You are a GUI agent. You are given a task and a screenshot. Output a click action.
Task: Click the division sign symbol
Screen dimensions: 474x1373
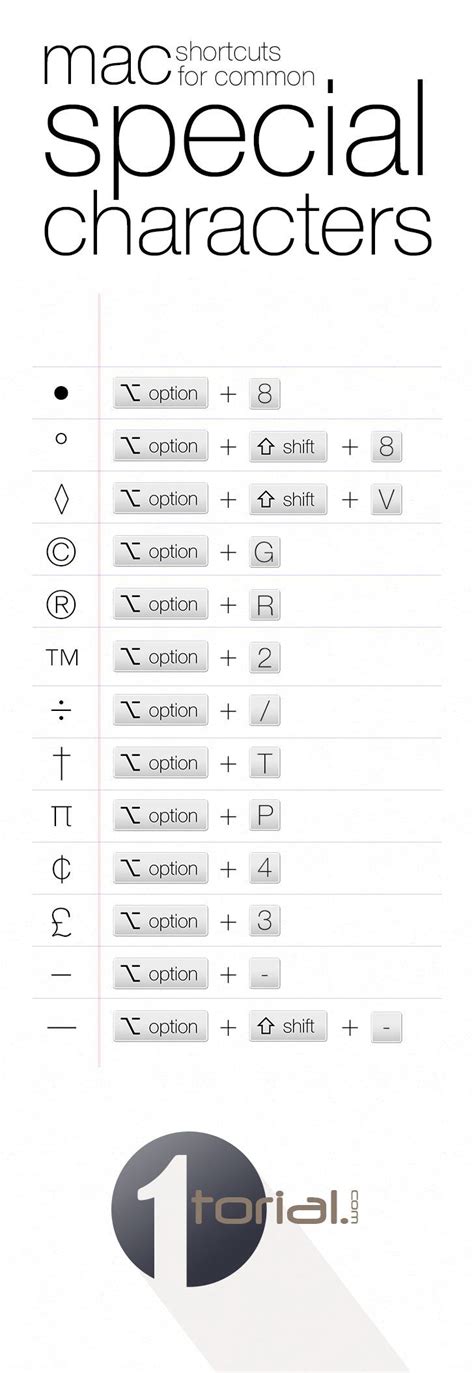(x=61, y=711)
